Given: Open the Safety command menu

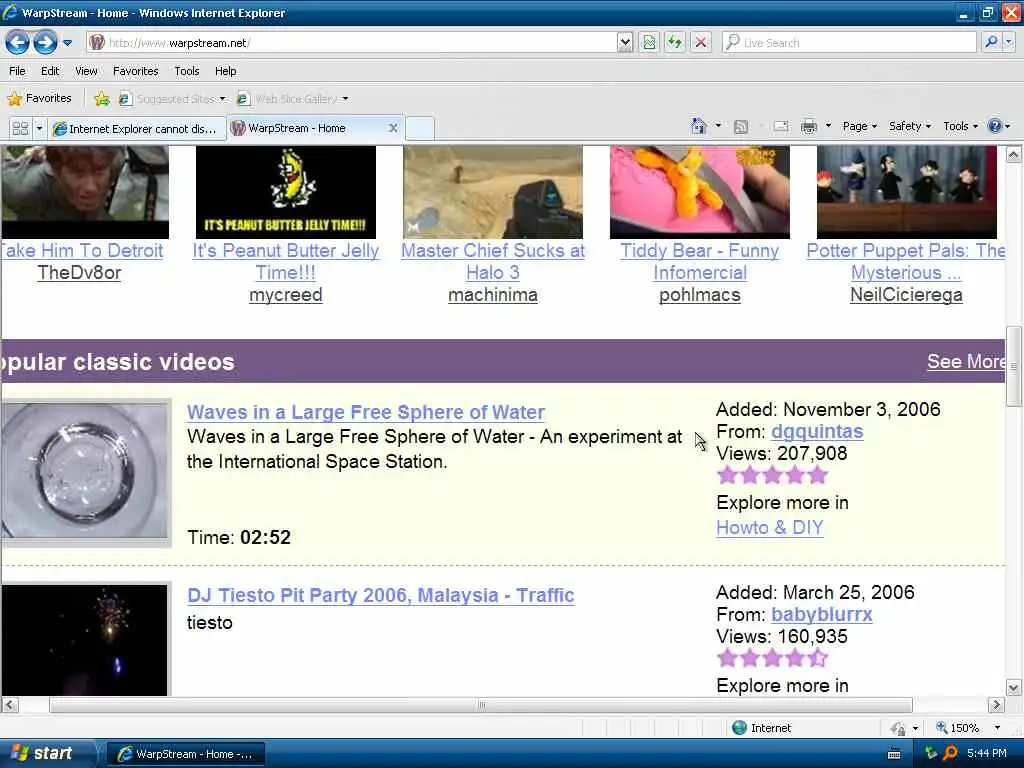Looking at the screenshot, I should point(910,126).
